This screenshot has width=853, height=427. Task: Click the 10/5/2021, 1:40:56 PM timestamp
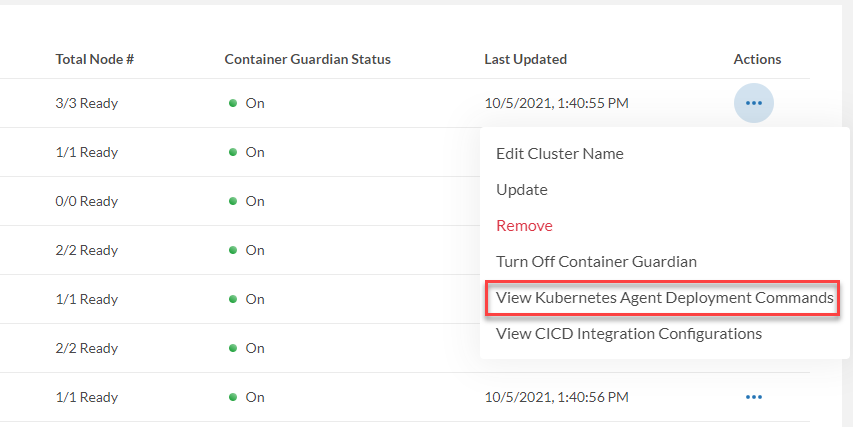556,397
